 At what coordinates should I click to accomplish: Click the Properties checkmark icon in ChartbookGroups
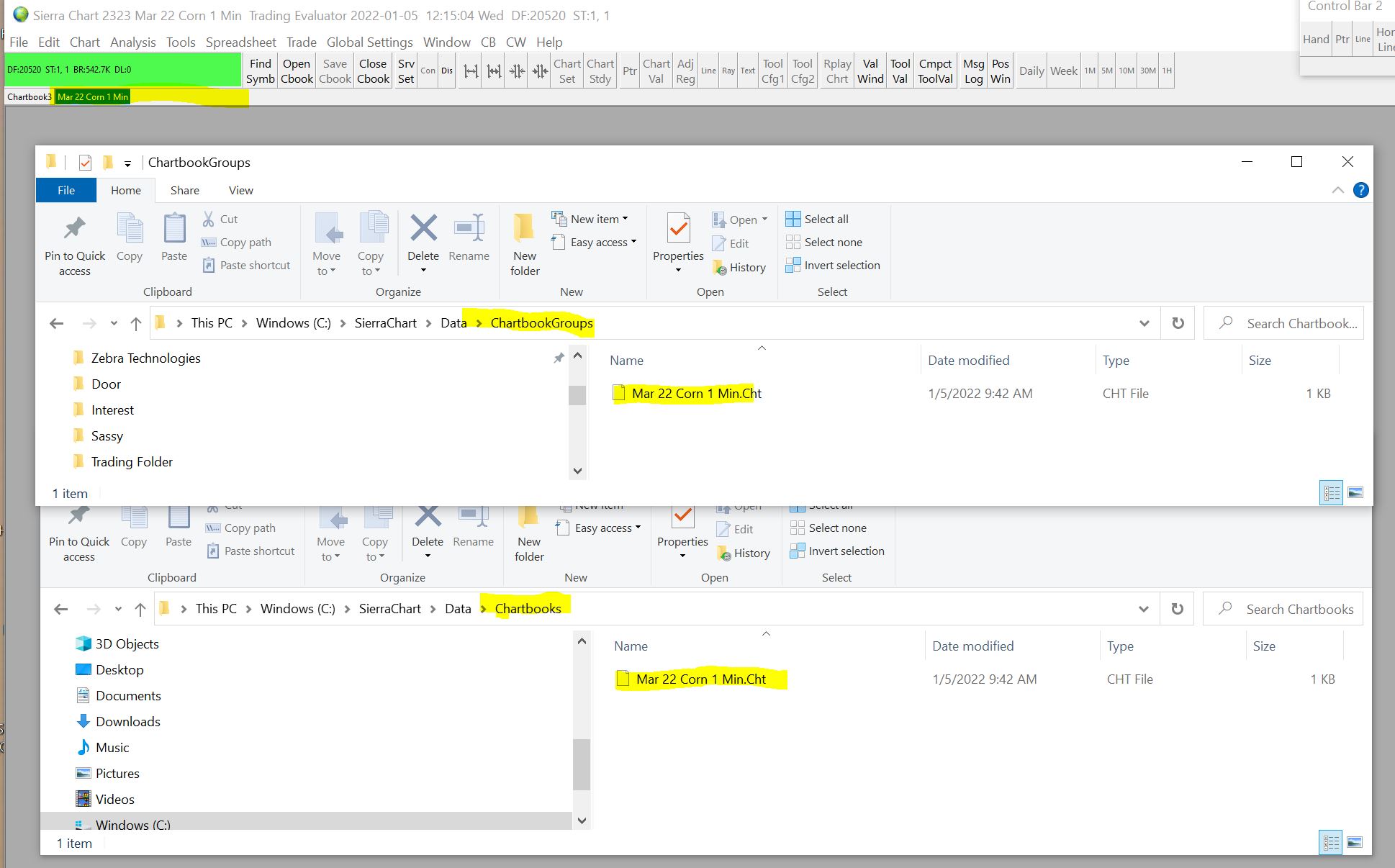tap(678, 229)
